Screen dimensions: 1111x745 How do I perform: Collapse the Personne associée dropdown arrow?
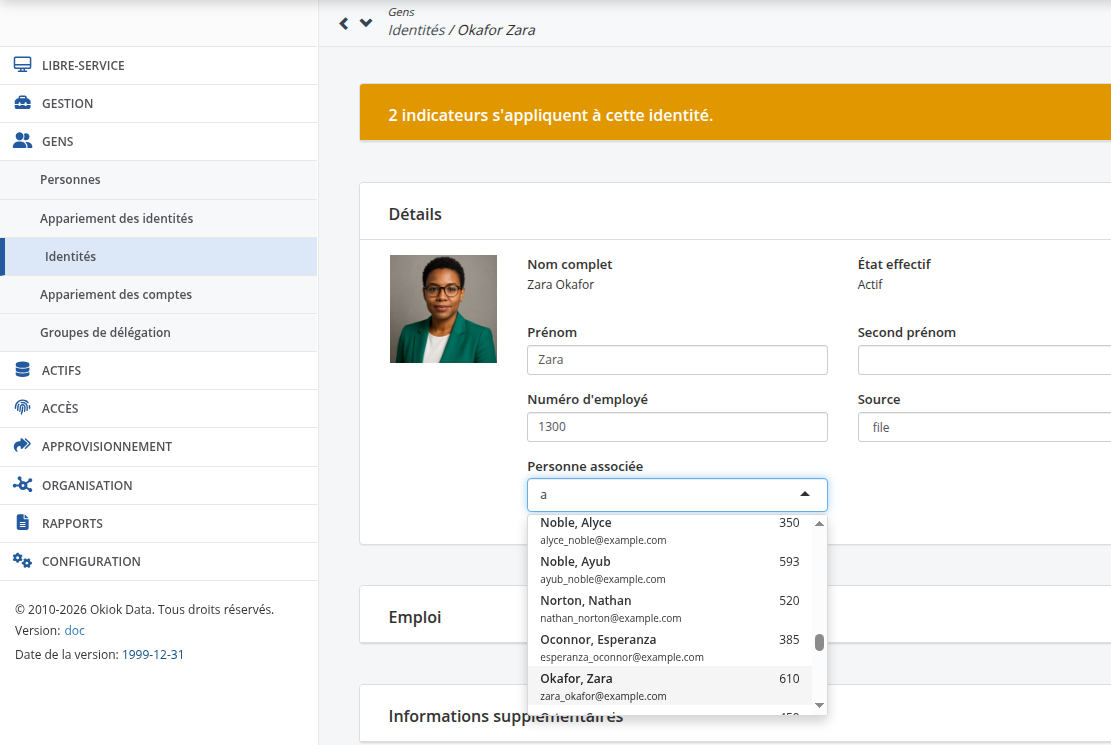(x=805, y=494)
